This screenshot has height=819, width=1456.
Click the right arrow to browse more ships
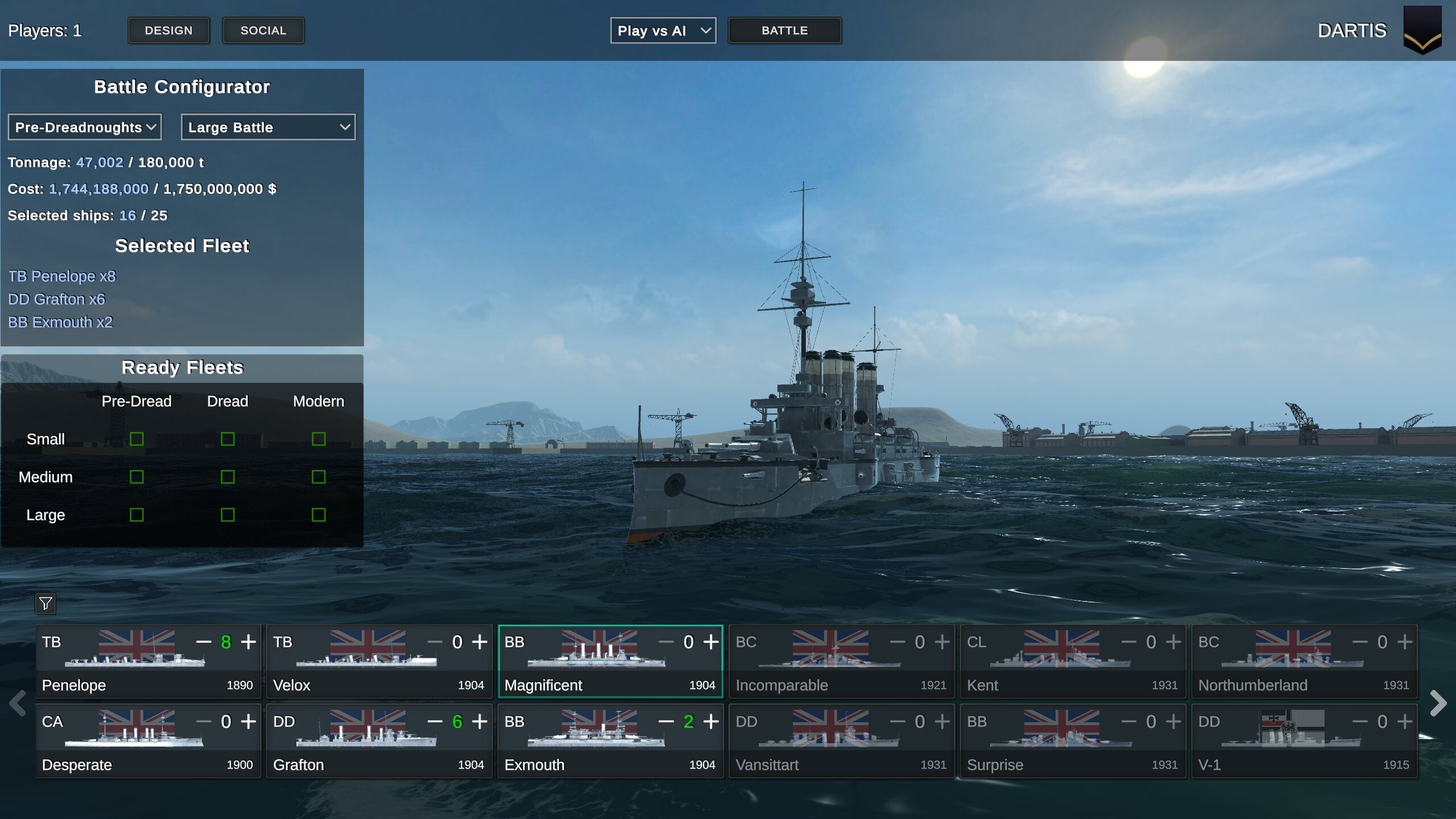pos(1438,703)
